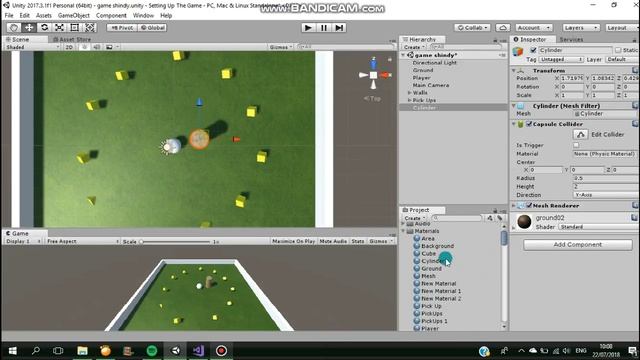The image size is (640, 360).
Task: Collapse the Transform component
Action: [x=514, y=71]
